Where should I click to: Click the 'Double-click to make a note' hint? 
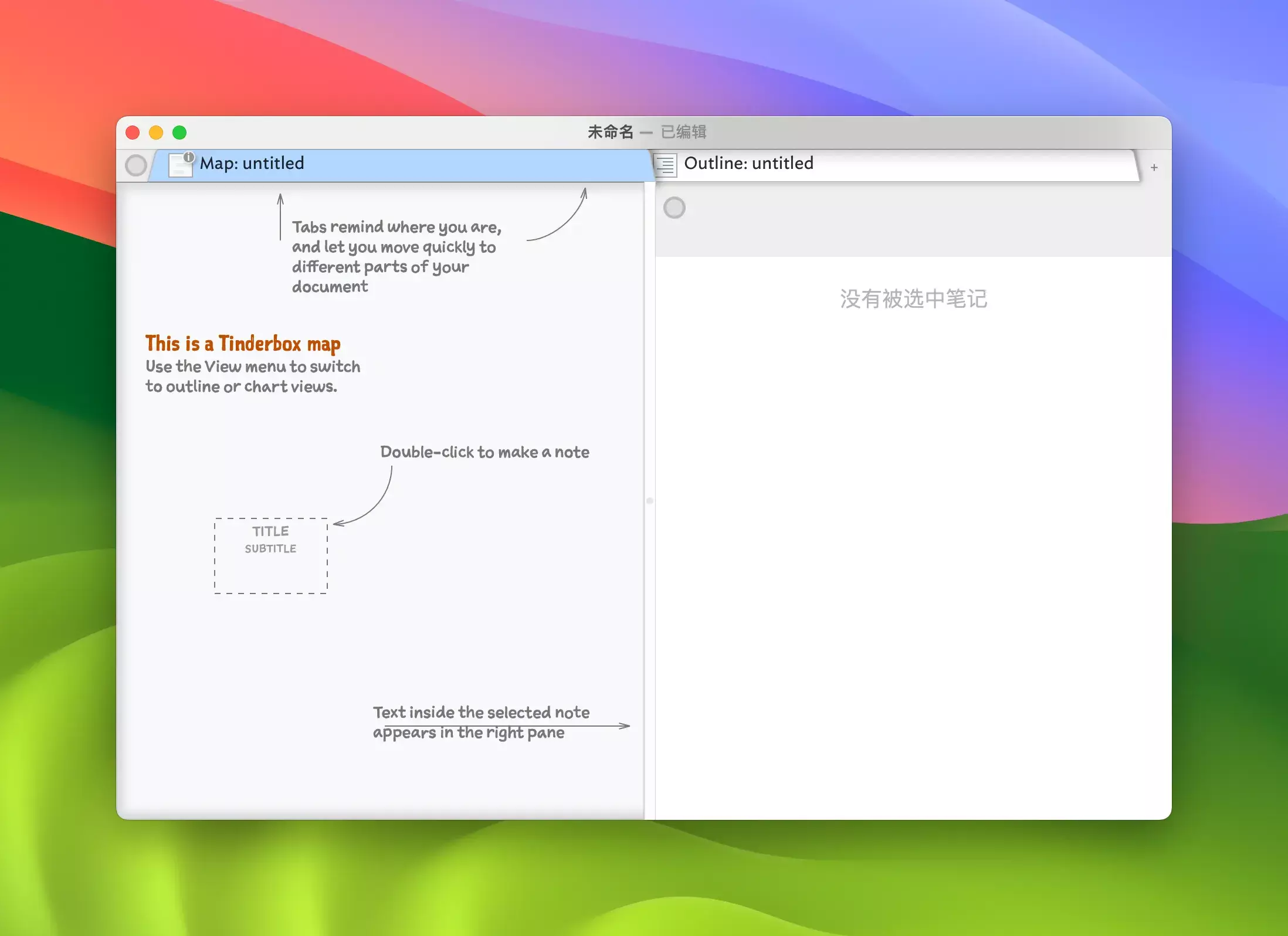pos(484,452)
